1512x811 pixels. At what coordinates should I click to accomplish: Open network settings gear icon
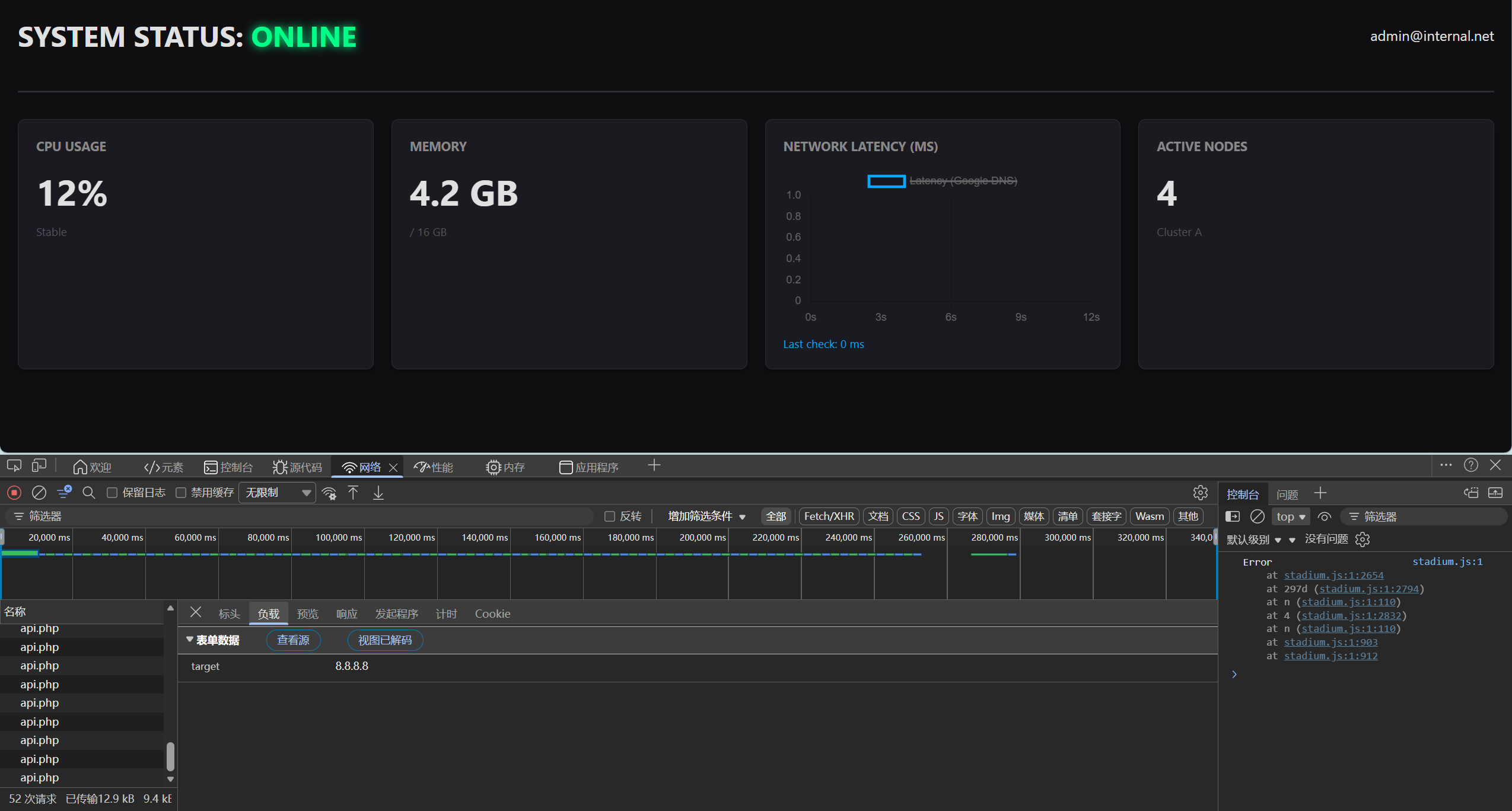pos(1201,493)
